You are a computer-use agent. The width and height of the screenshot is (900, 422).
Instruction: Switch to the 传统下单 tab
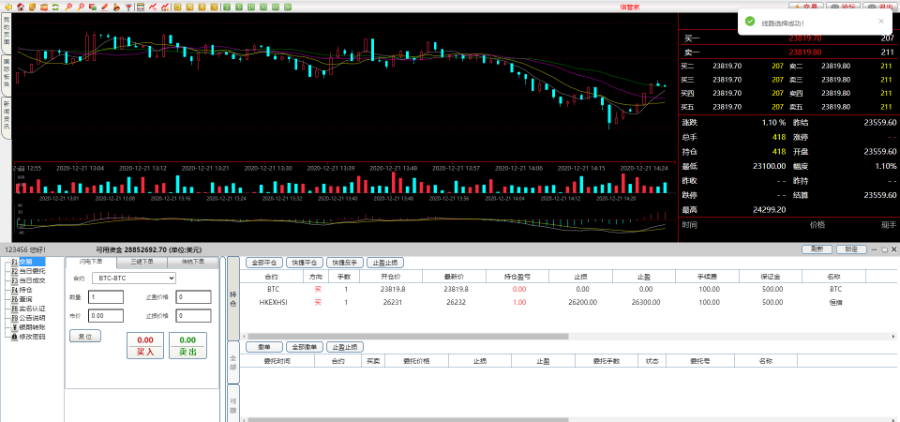coord(191,261)
